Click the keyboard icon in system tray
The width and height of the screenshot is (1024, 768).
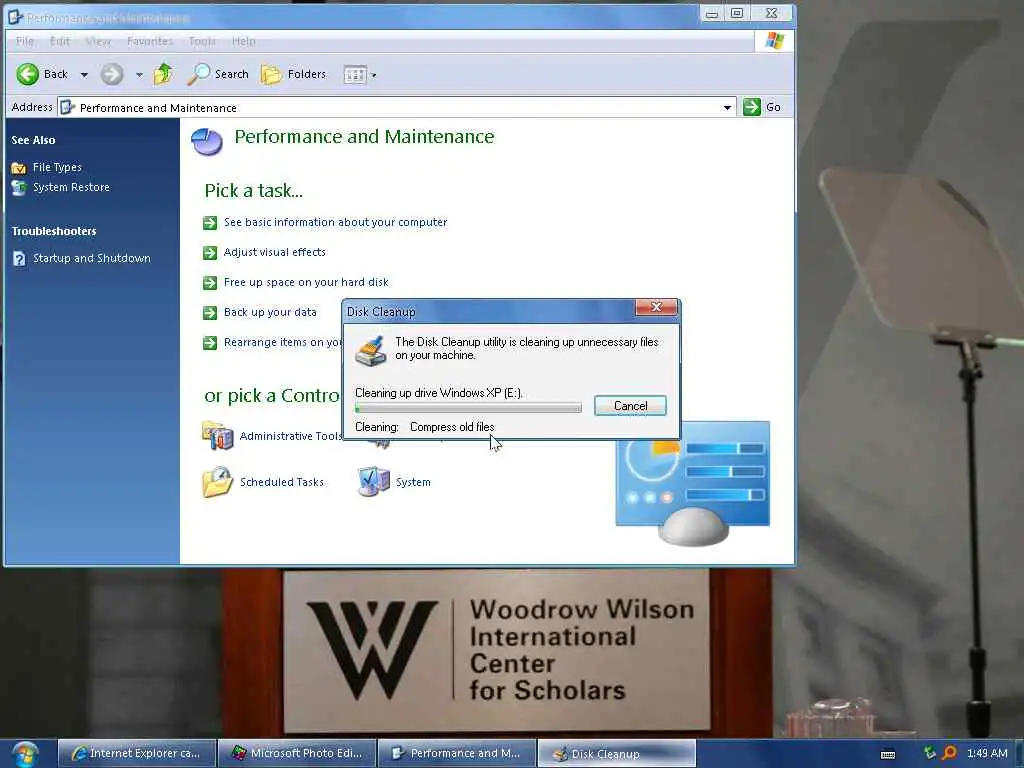click(888, 754)
